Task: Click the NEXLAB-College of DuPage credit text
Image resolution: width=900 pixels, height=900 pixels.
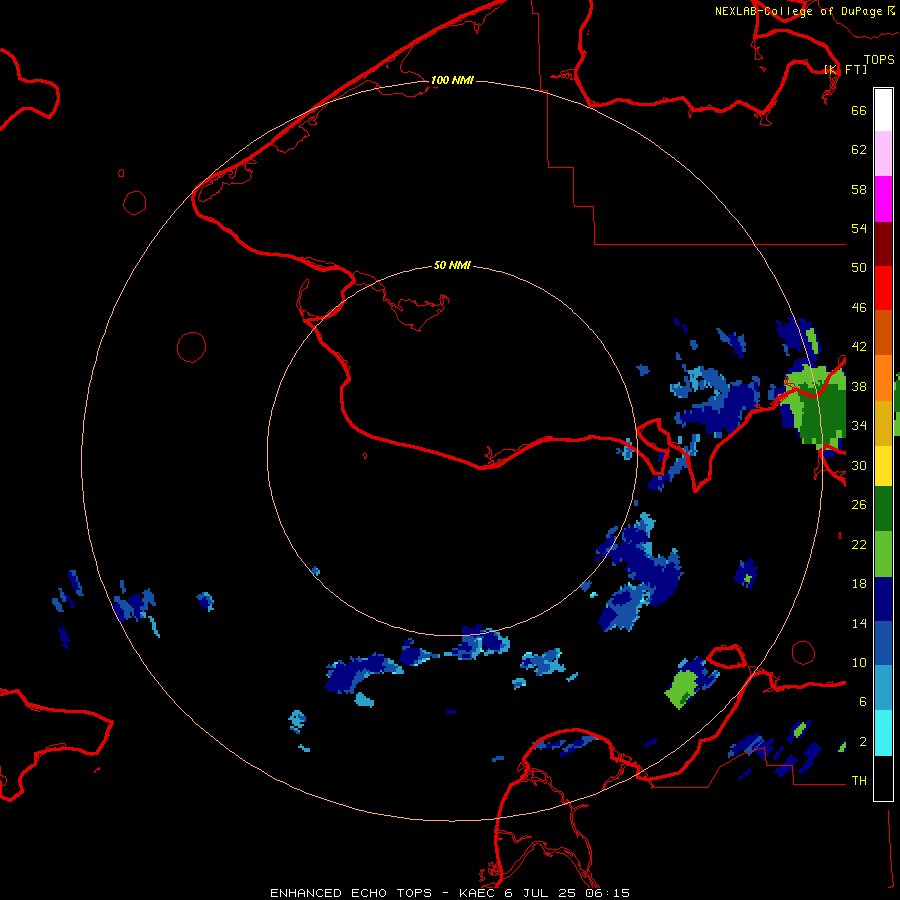Action: point(800,11)
